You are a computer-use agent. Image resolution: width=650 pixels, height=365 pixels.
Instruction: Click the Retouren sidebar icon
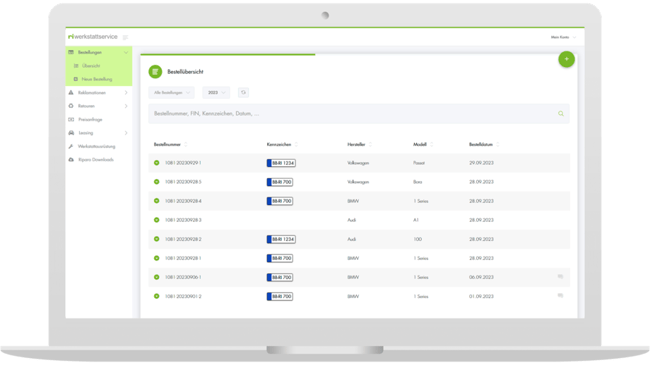71,106
